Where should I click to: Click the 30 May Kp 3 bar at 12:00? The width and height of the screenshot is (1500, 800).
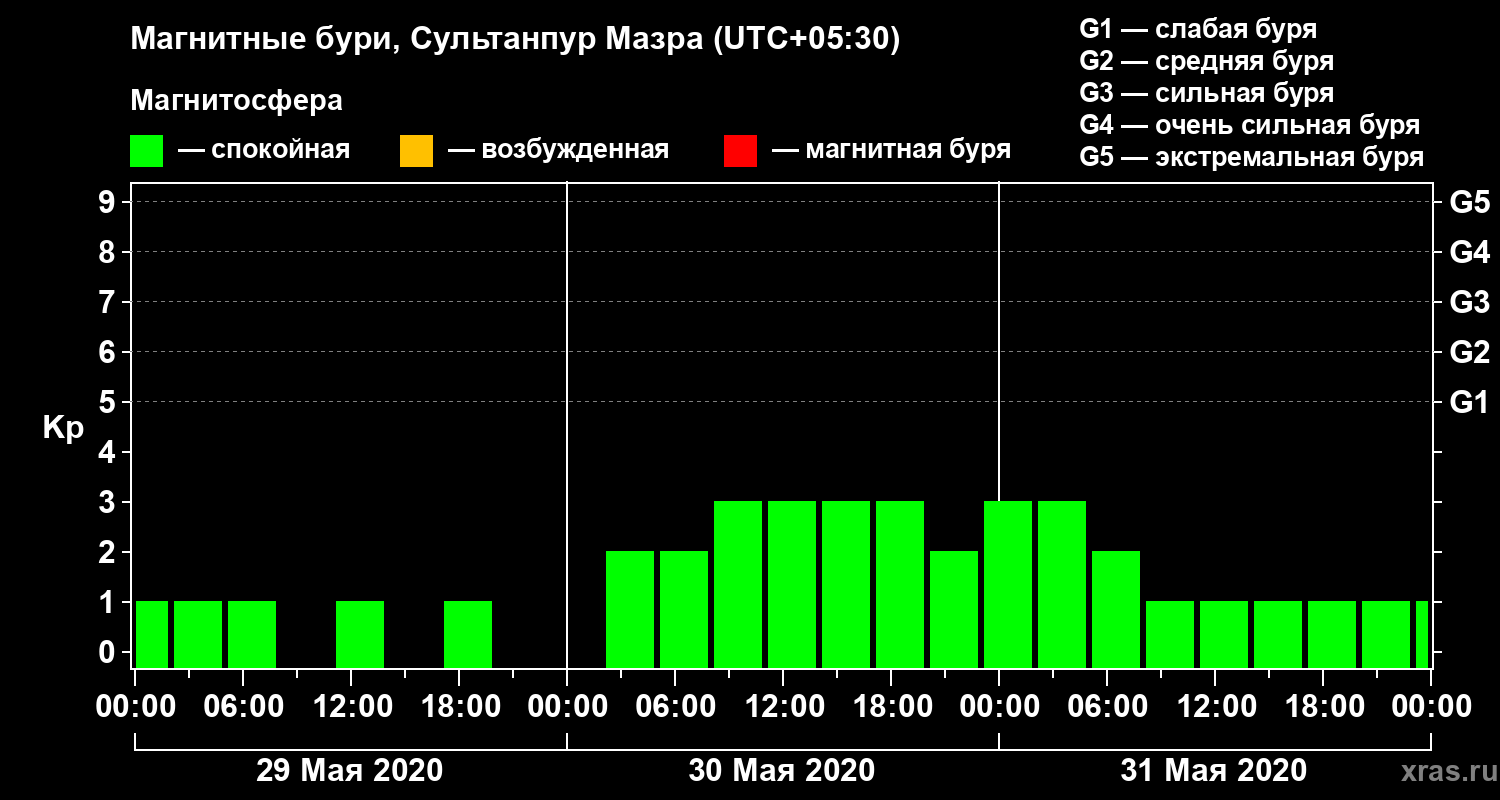[x=792, y=584]
